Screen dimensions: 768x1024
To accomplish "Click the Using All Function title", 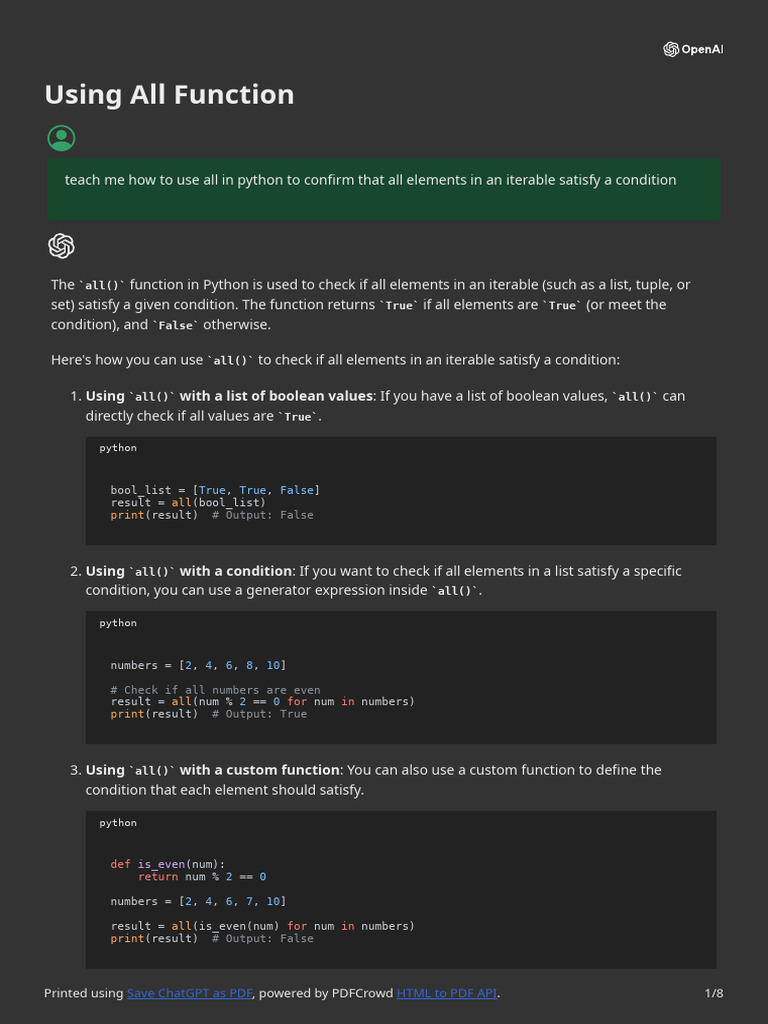I will coord(169,95).
